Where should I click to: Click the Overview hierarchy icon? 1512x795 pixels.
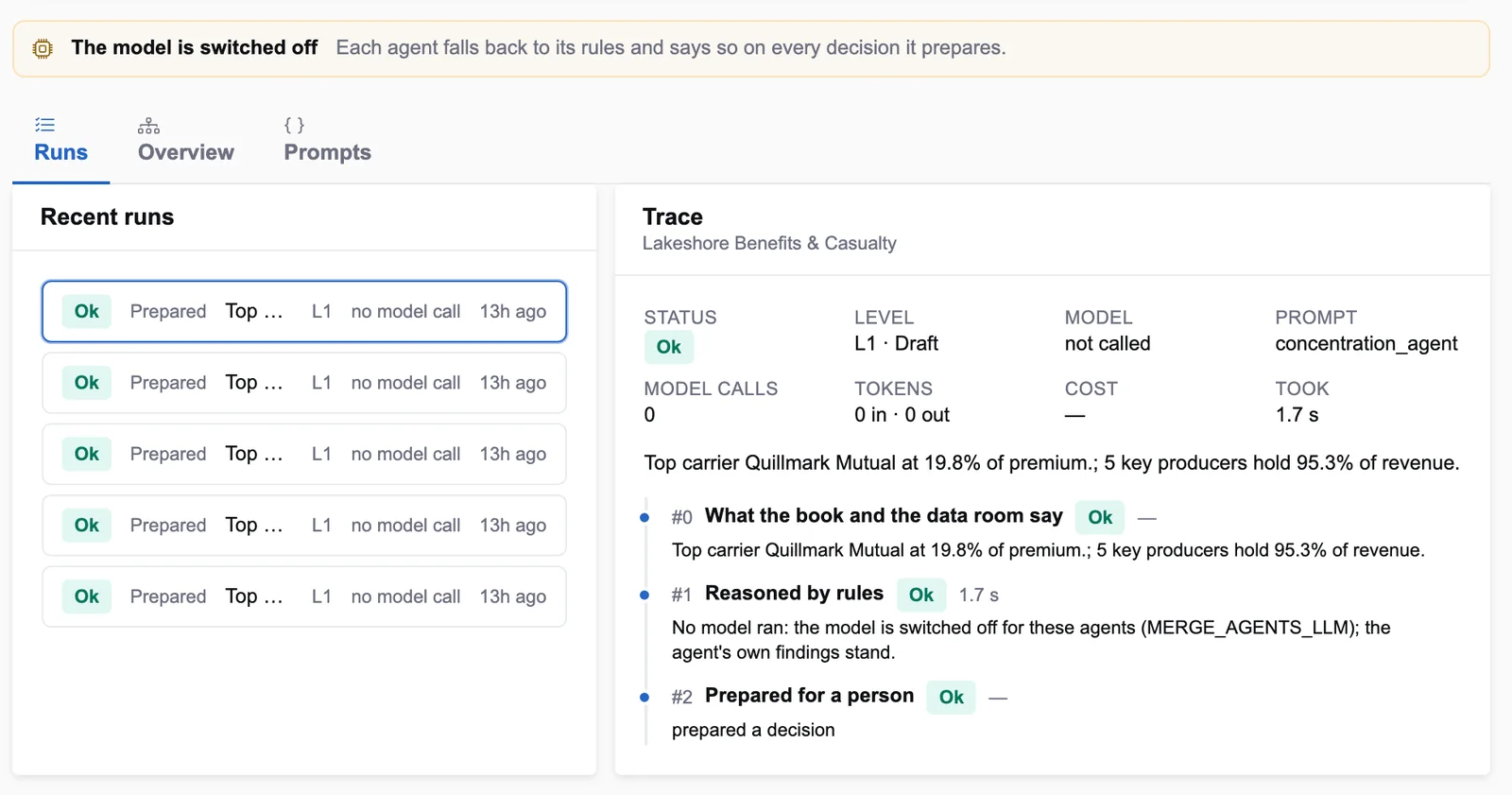pyautogui.click(x=148, y=125)
